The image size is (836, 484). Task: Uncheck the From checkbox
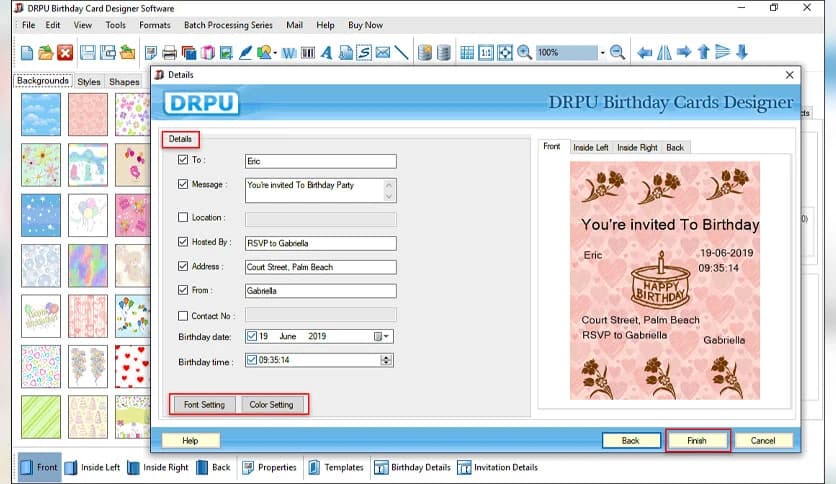pyautogui.click(x=183, y=290)
